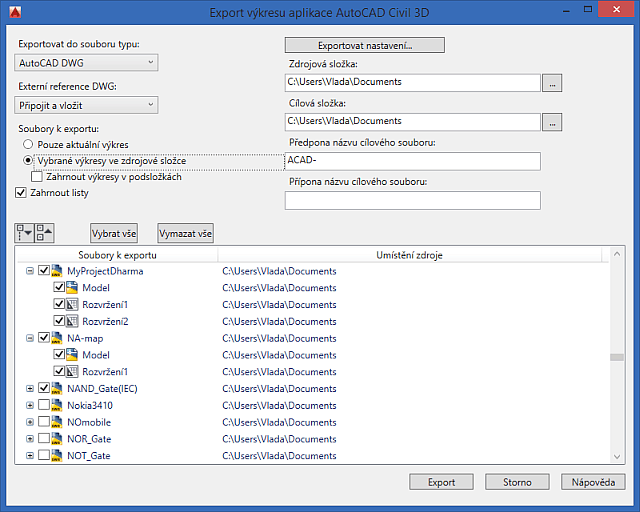The image size is (640, 512).
Task: Enable the 'Zahrnout výkresy v podsložkách' checkbox
Action: pyautogui.click(x=36, y=177)
